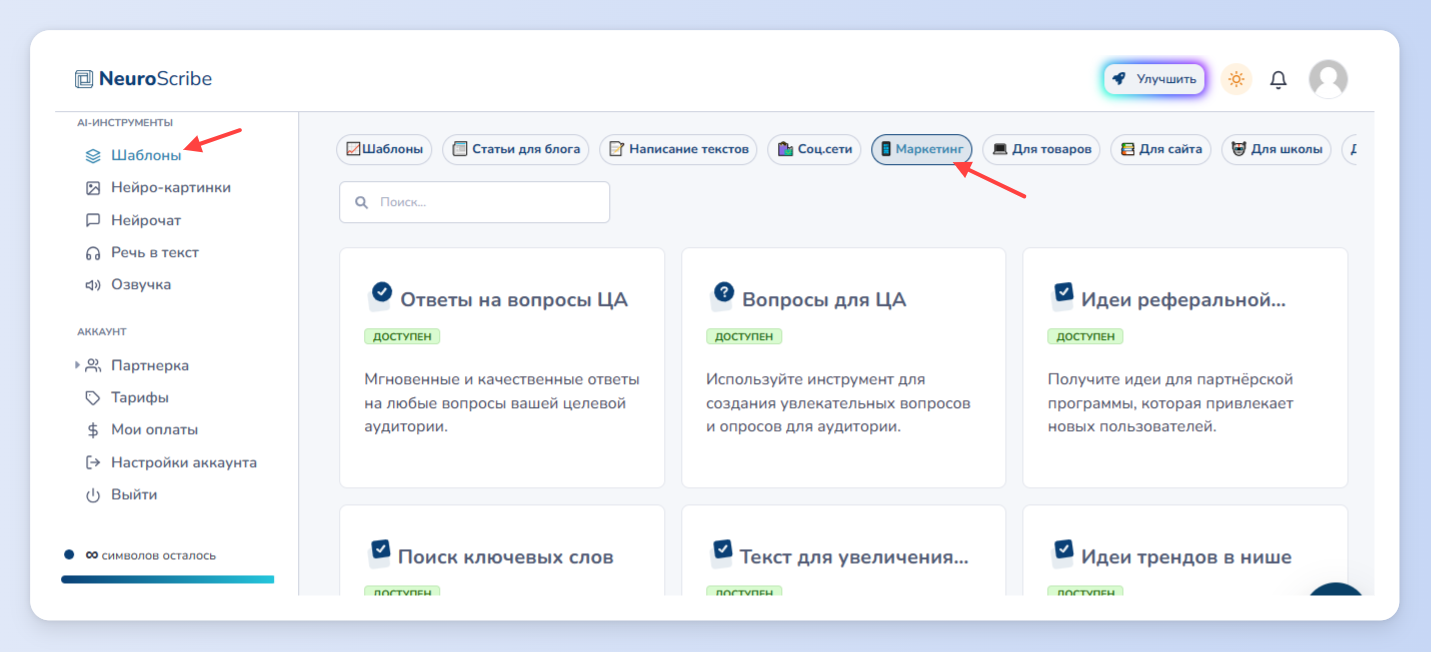Click the Нейрочат chat bubble icon
Viewport: 1431px width, 652px height.
click(x=93, y=220)
